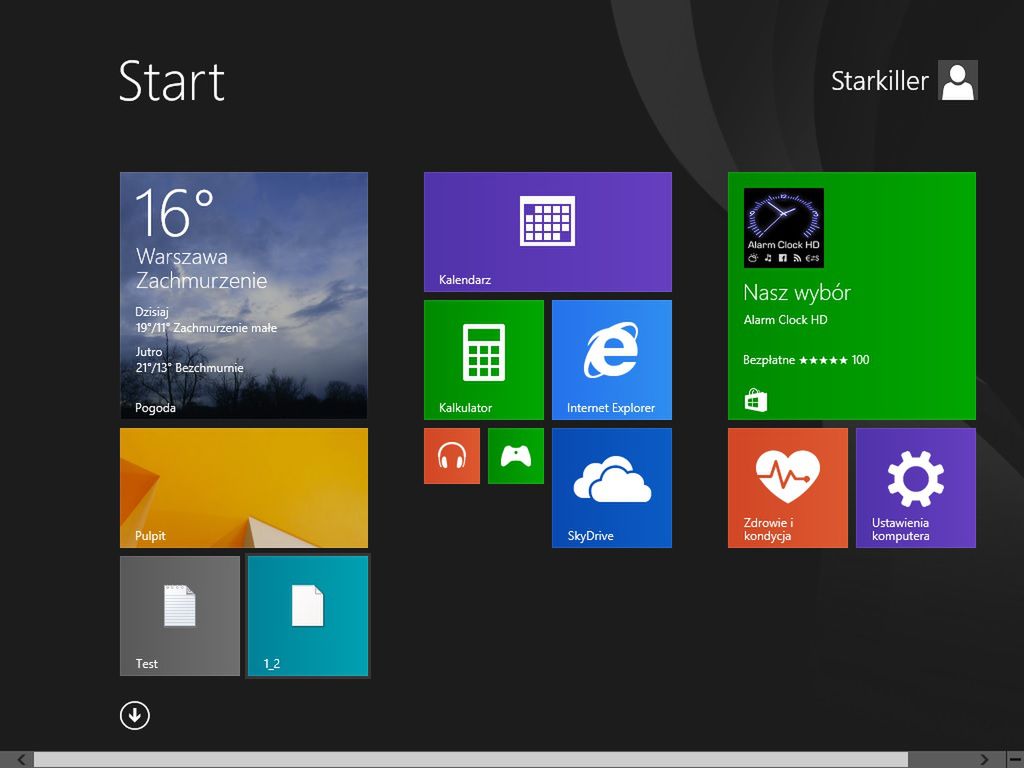Viewport: 1024px width, 768px height.
Task: Click the horizontal scrollbar thumb
Action: coord(471,760)
